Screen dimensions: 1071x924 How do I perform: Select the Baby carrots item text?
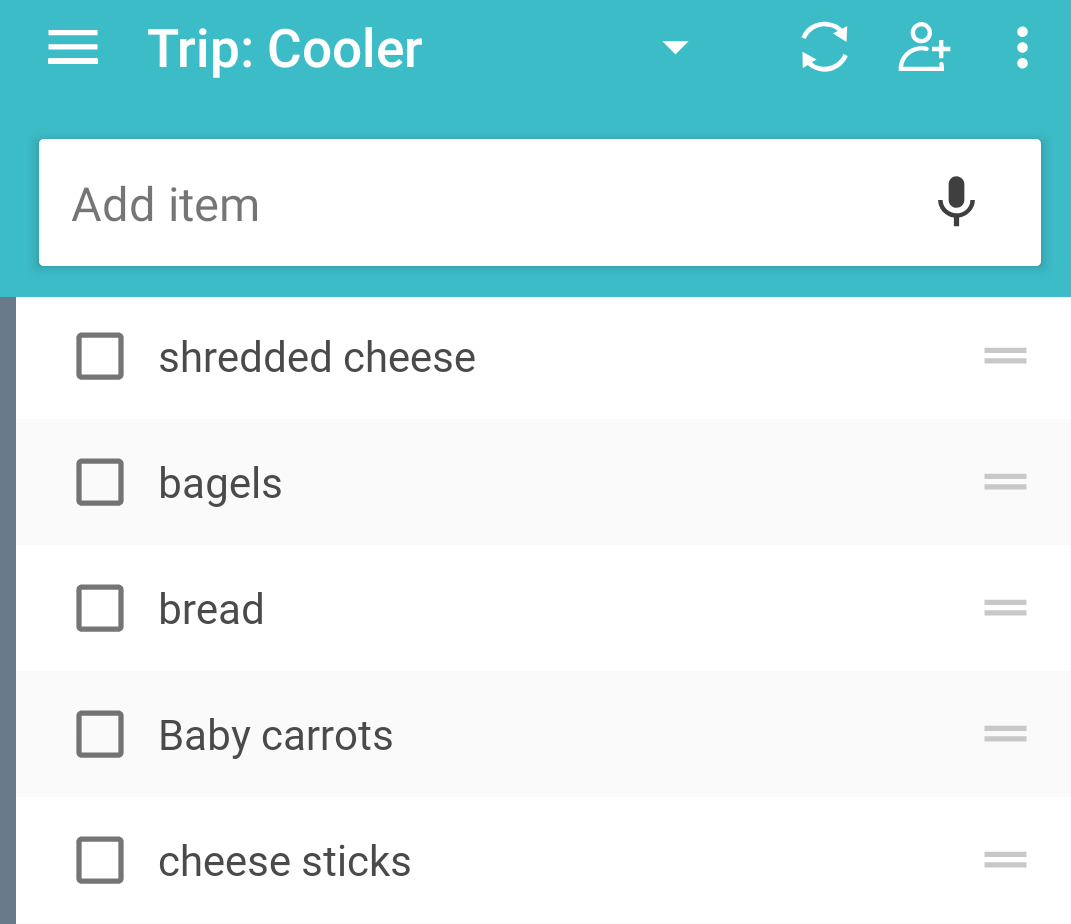[275, 736]
